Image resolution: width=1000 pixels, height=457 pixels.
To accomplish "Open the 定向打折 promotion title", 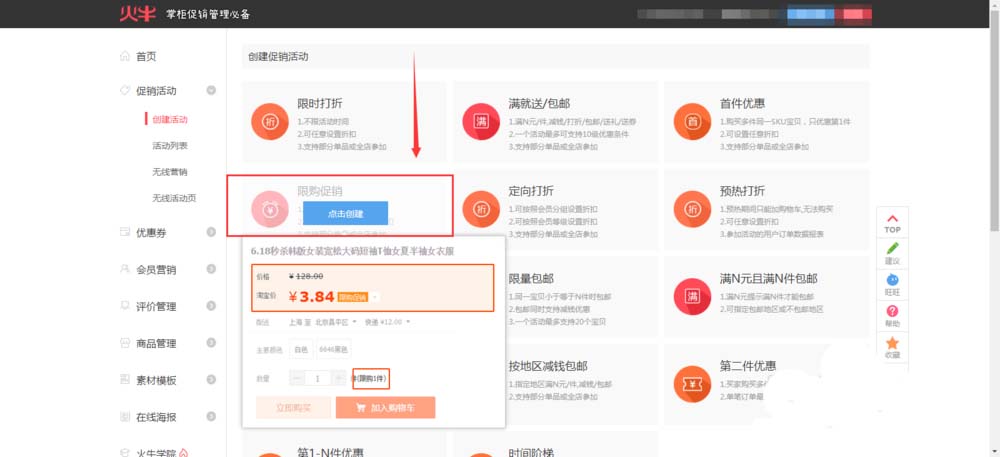I will tap(531, 191).
